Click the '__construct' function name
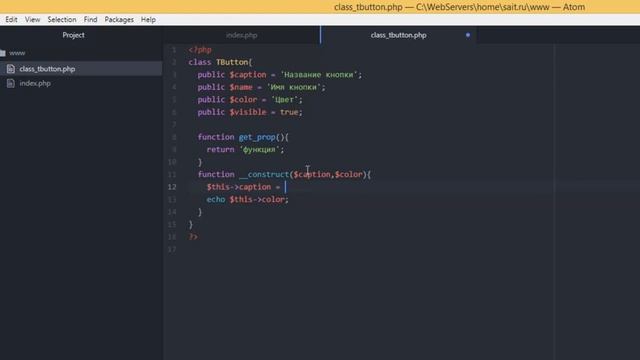Image resolution: width=640 pixels, height=360 pixels. (x=264, y=174)
